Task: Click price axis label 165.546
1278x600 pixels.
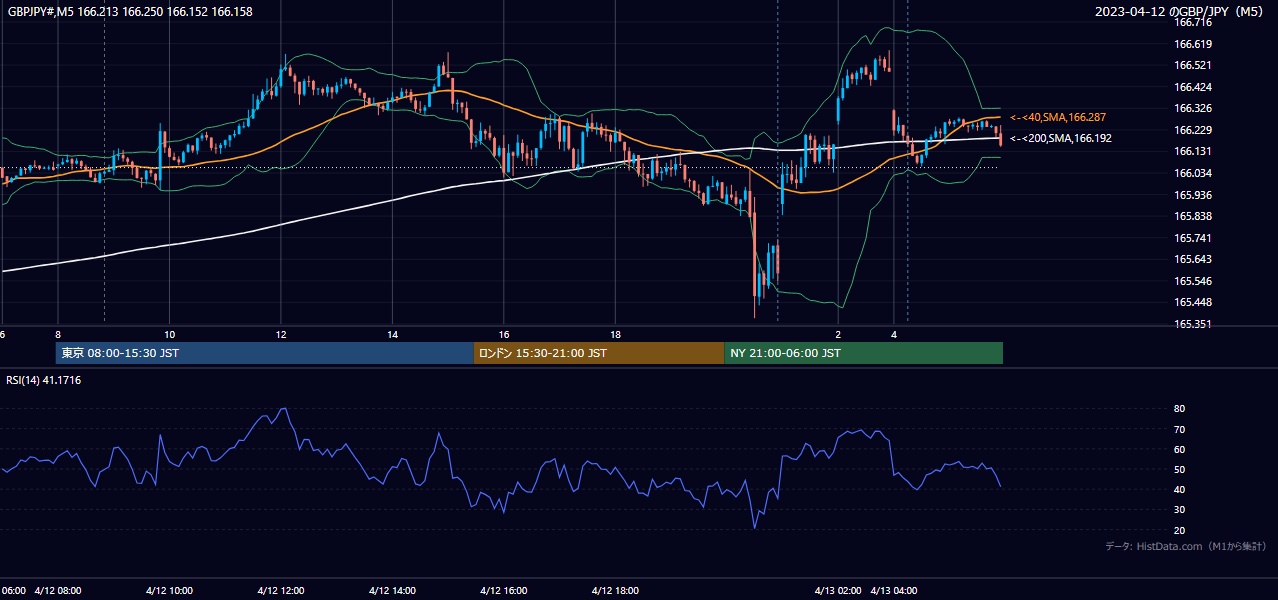Action: pyautogui.click(x=1193, y=281)
